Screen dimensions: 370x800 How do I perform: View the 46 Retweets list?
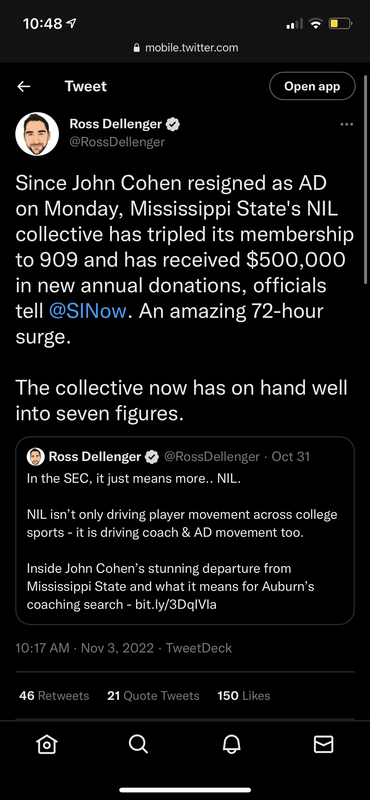click(x=54, y=695)
